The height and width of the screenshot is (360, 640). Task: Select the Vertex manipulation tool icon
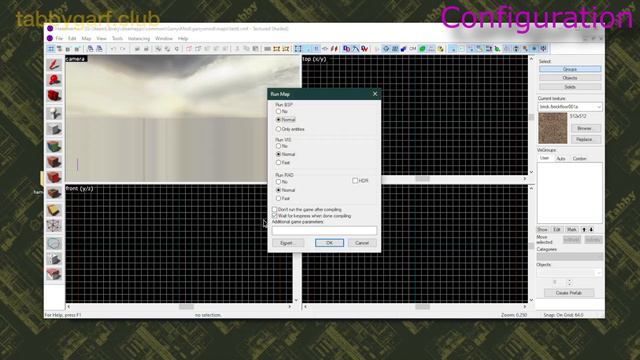pos(54,225)
